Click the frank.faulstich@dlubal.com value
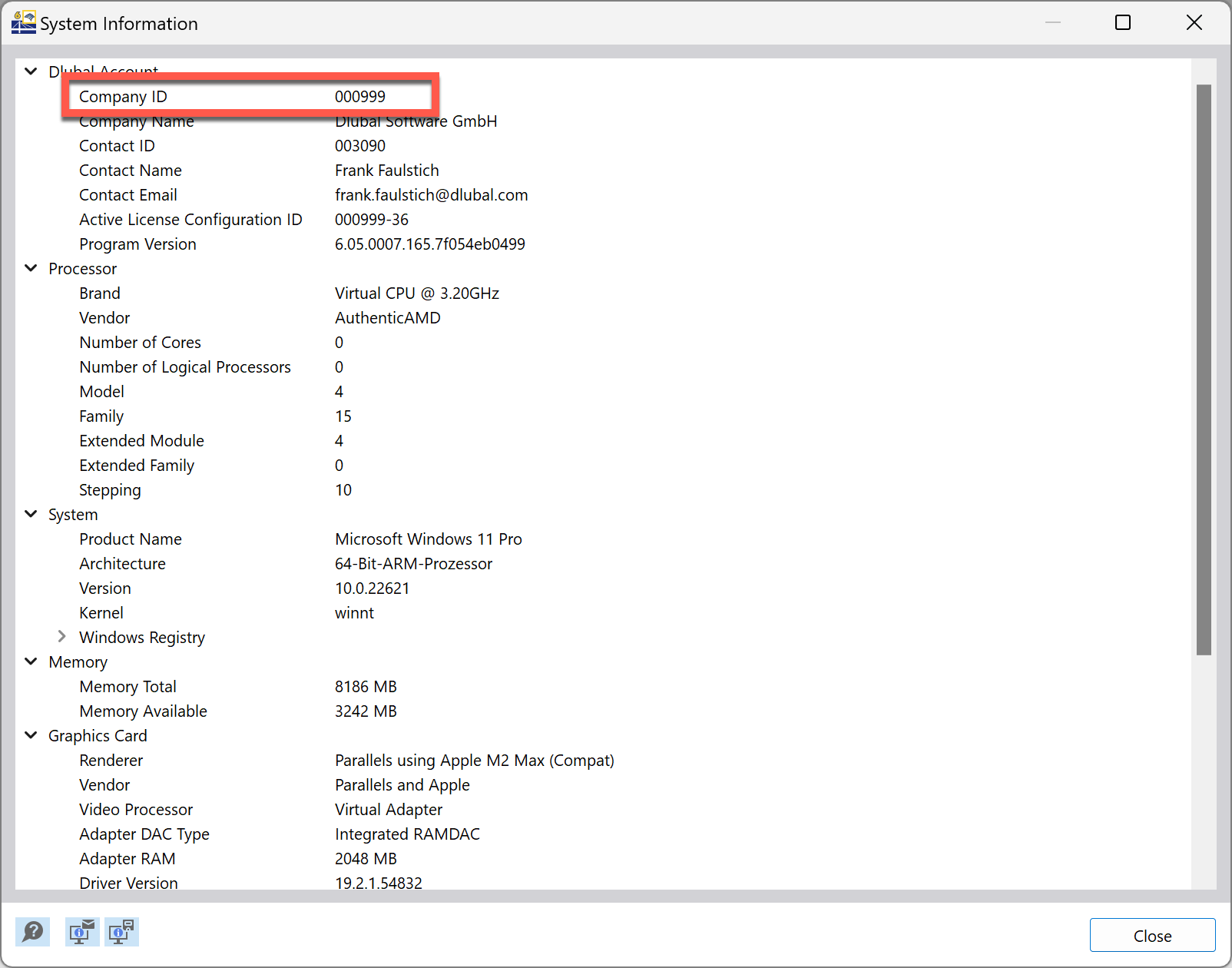1232x968 pixels. point(431,195)
